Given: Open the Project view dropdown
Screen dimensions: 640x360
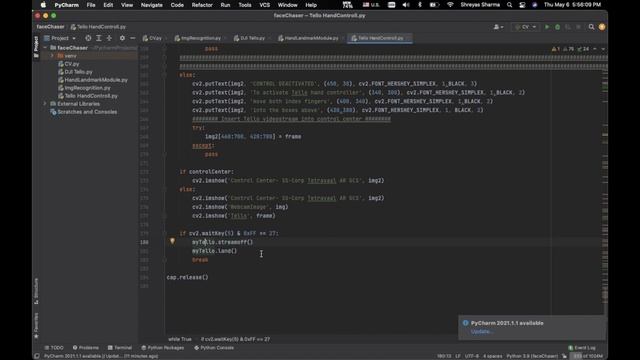Looking at the screenshot, I should click(60, 38).
